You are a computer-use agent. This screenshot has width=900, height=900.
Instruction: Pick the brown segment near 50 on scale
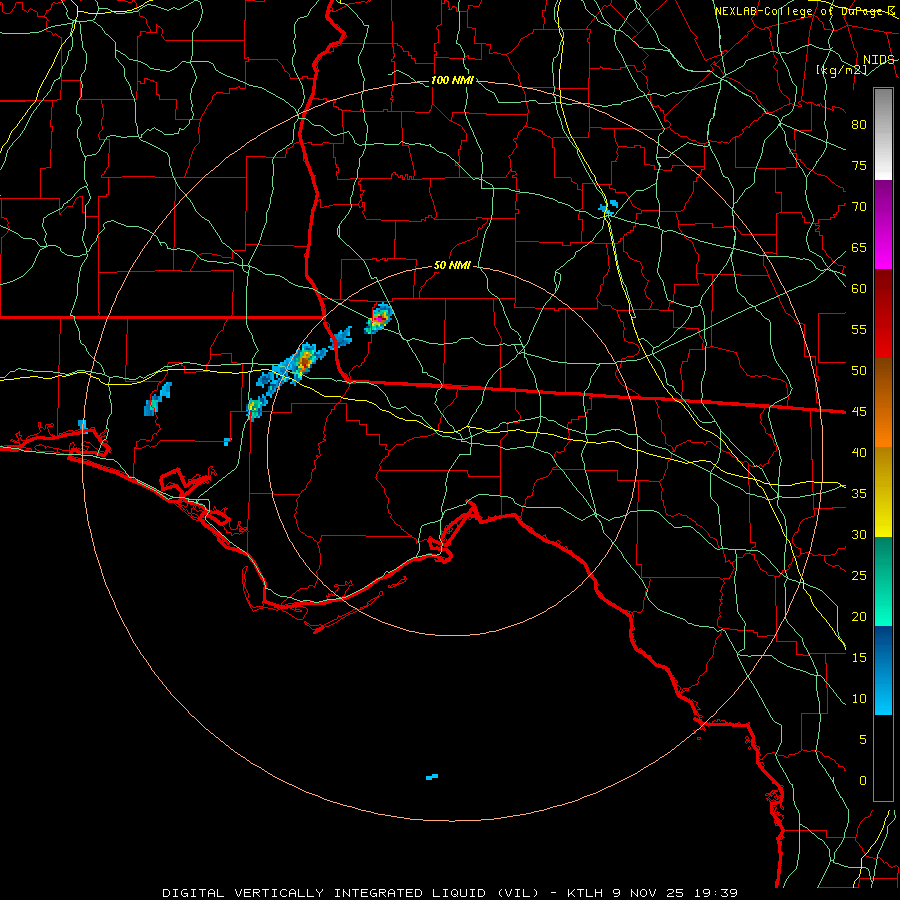(x=883, y=379)
